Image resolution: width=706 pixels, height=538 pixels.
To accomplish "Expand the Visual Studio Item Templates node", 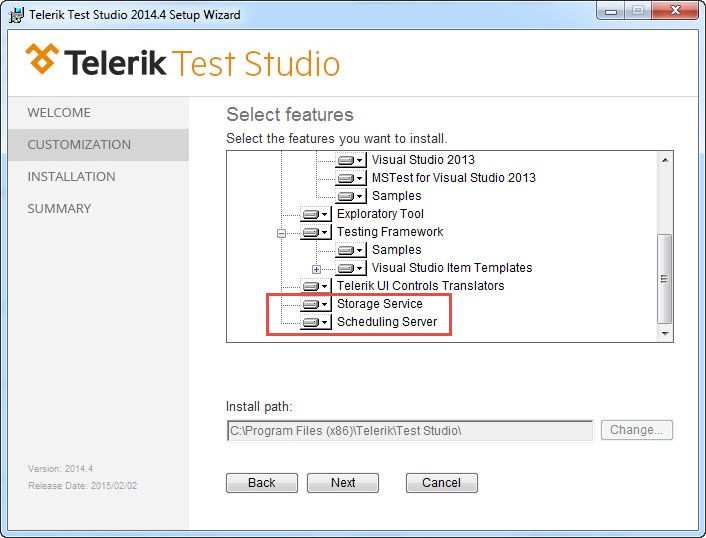I will (317, 268).
